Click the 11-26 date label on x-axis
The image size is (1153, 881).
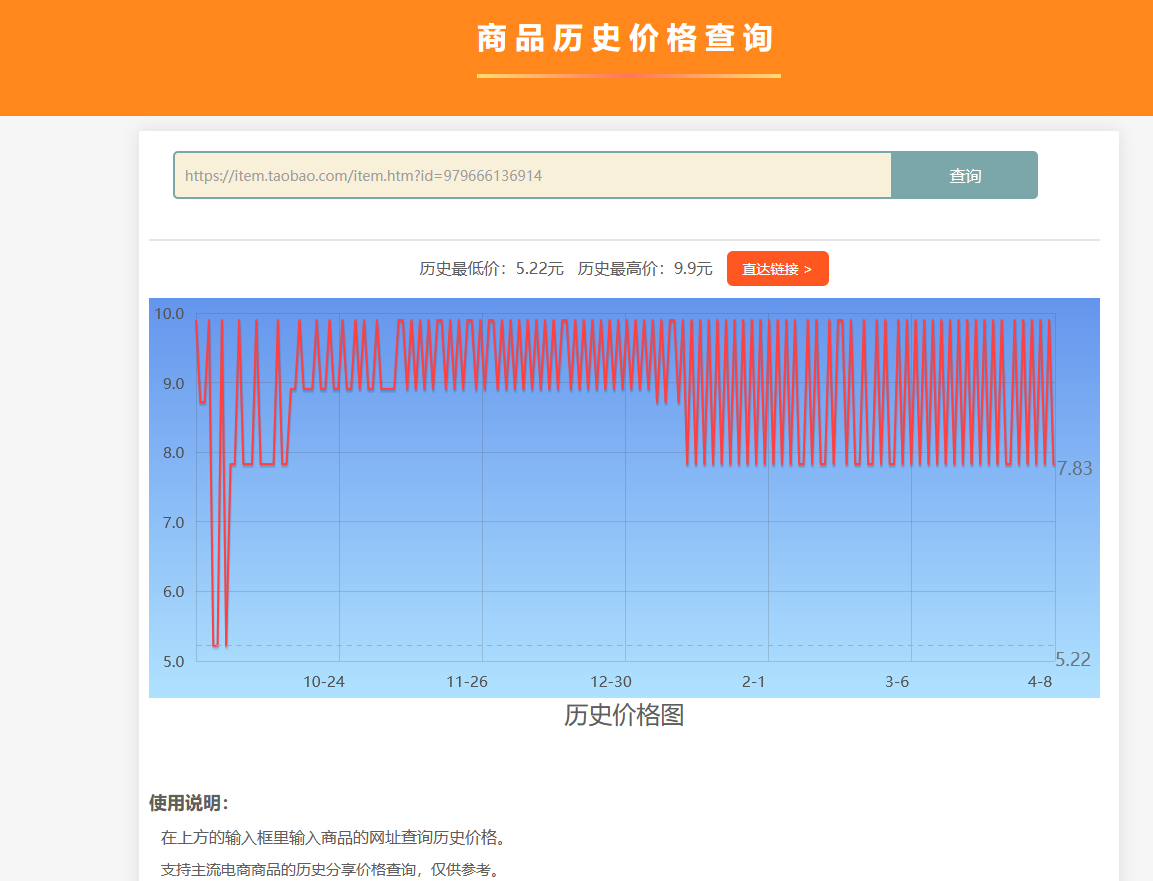[x=467, y=682]
